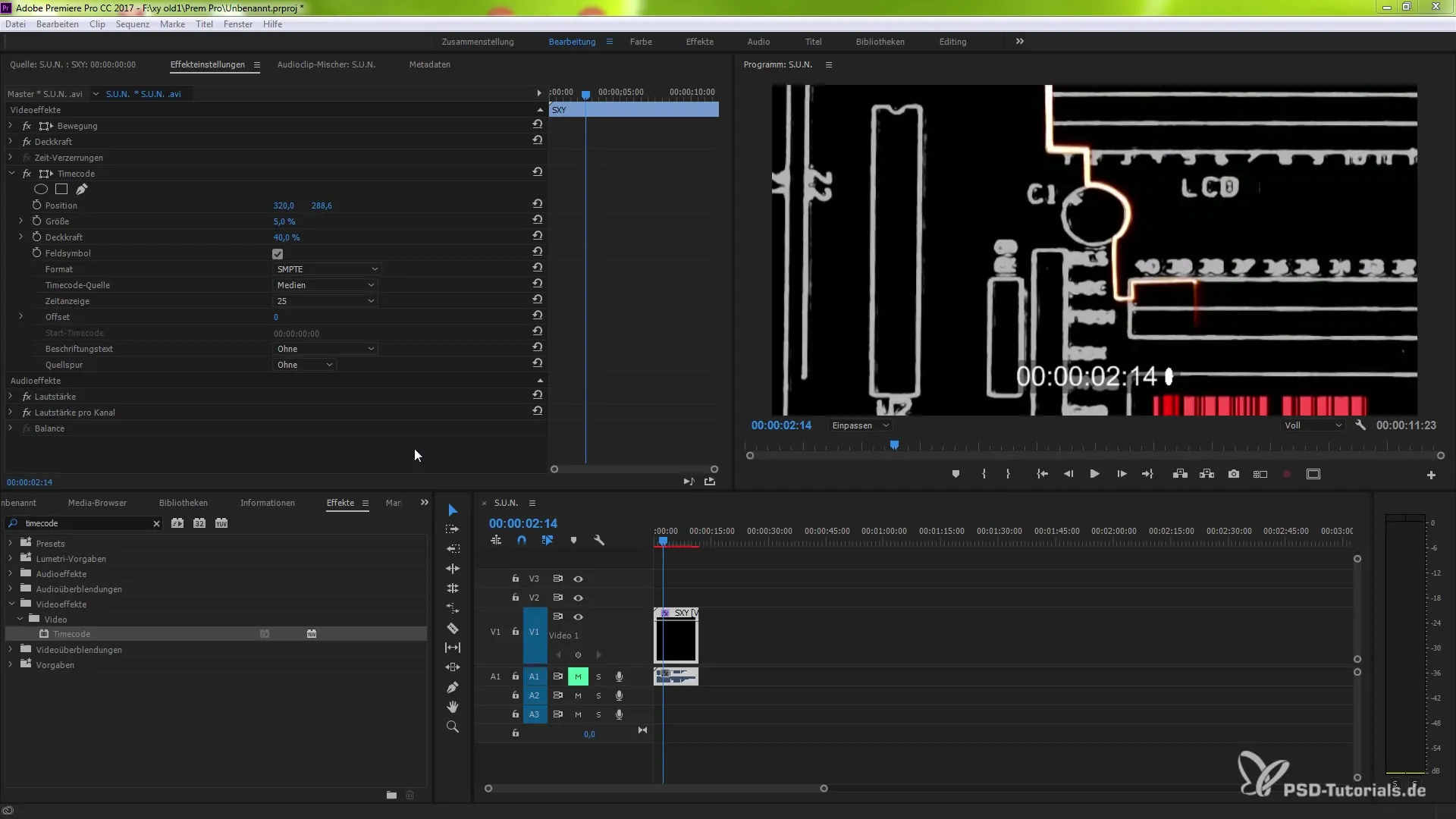Select the Pen tool in toolbar

(453, 687)
